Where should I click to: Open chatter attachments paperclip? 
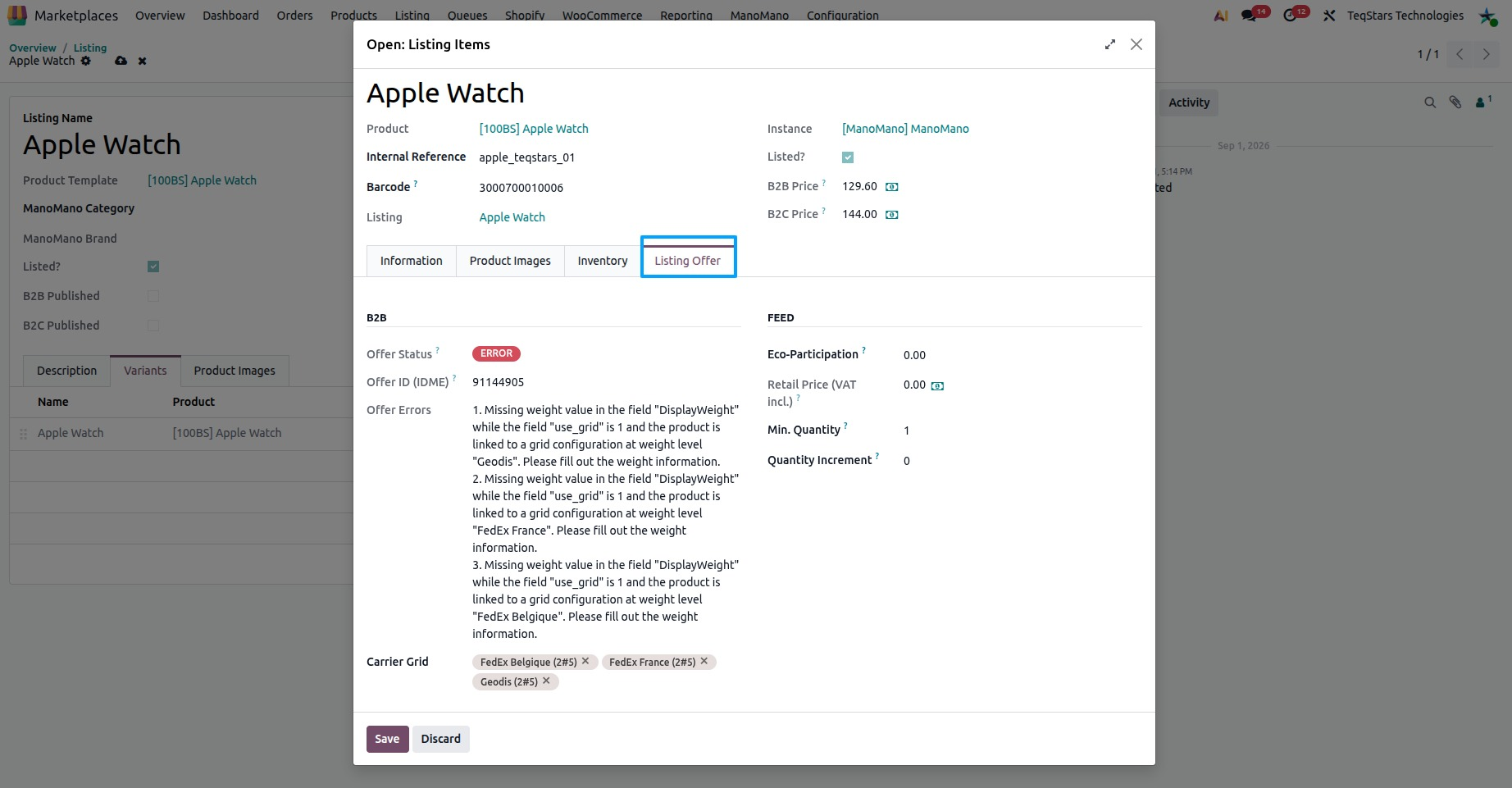coord(1455,102)
